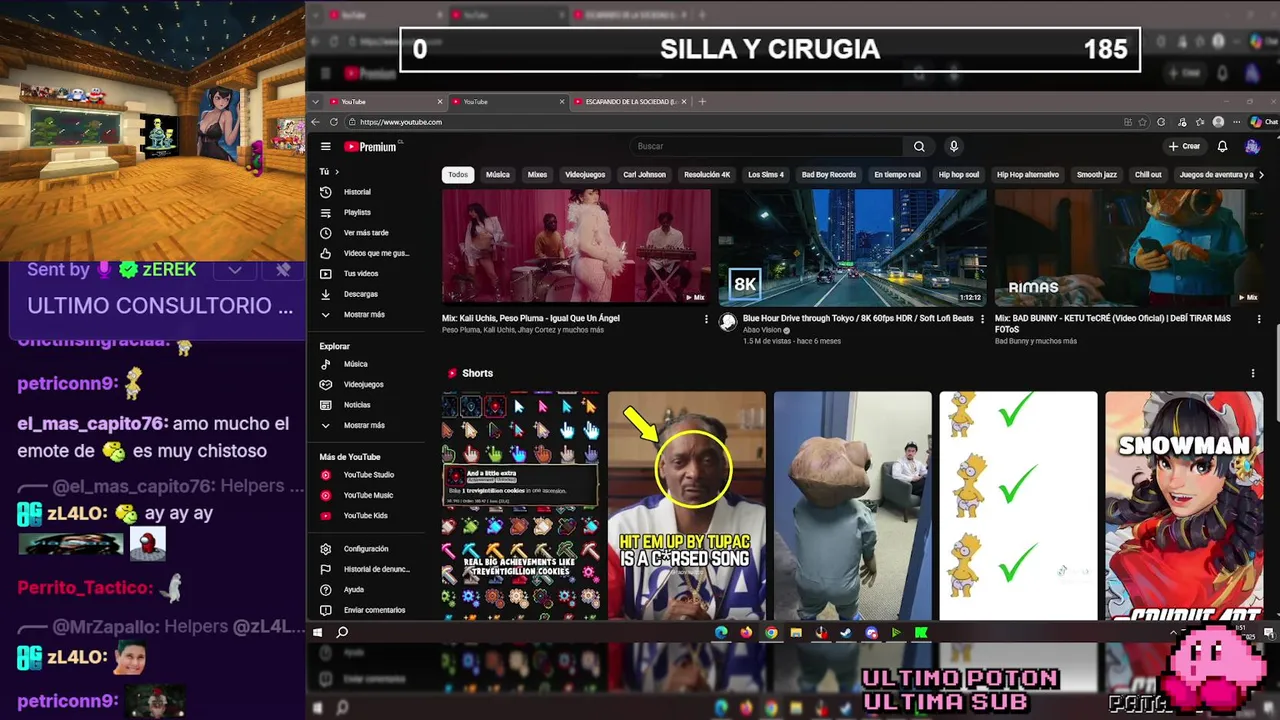
Task: Click the Windows Start button
Action: [x=317, y=632]
